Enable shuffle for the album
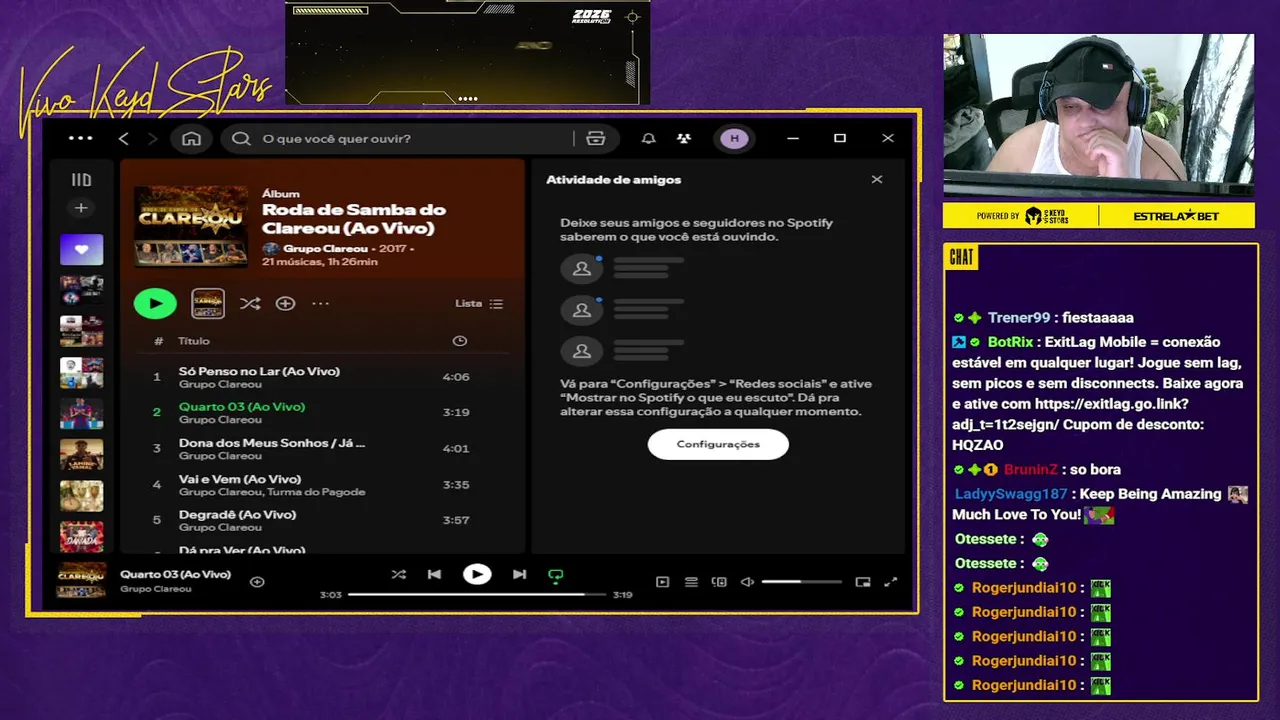 250,303
